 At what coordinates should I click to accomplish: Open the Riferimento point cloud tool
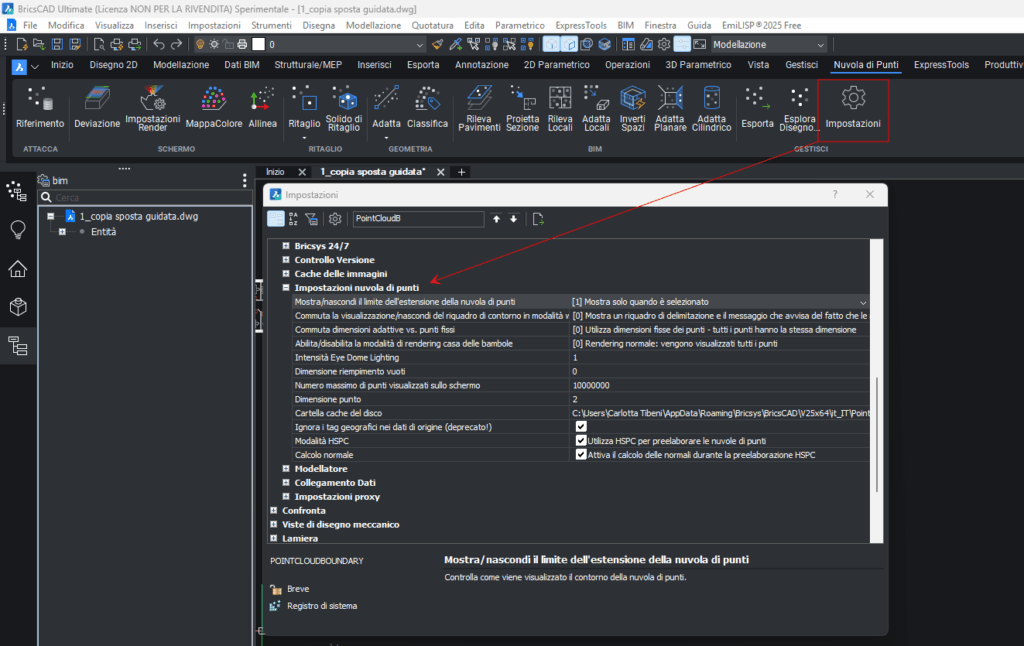pos(40,108)
